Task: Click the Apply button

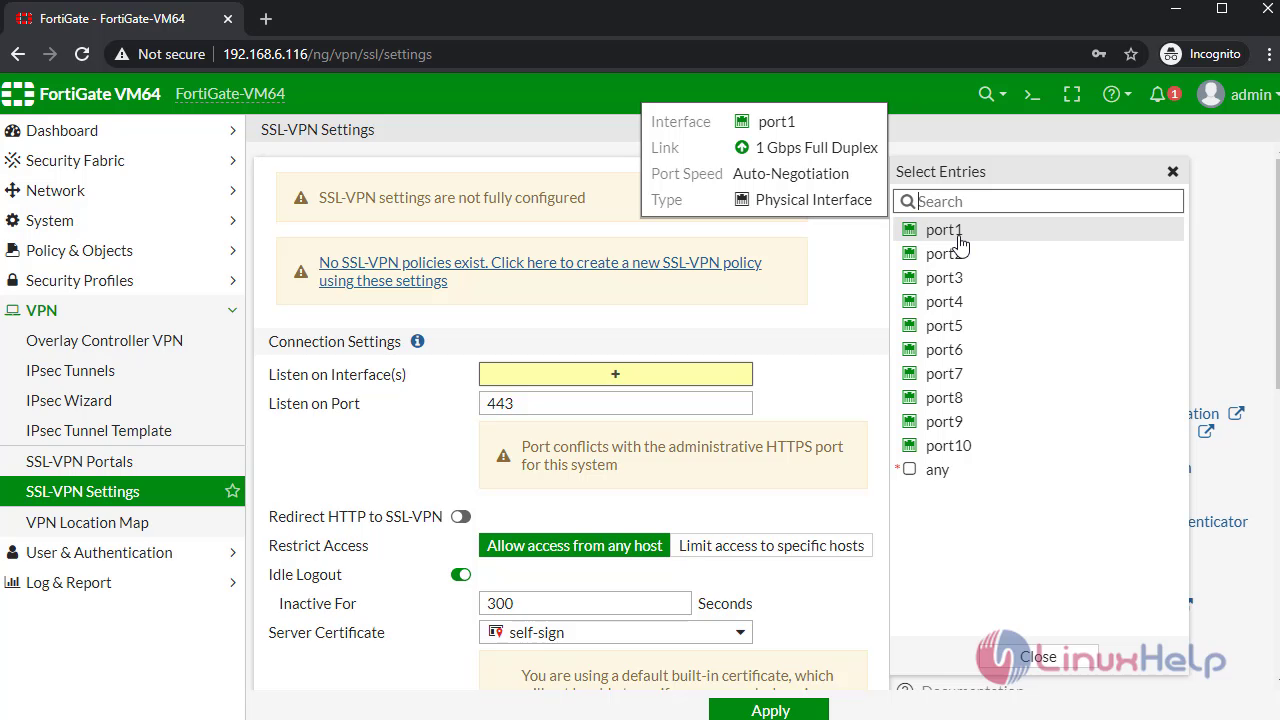Action: [769, 710]
